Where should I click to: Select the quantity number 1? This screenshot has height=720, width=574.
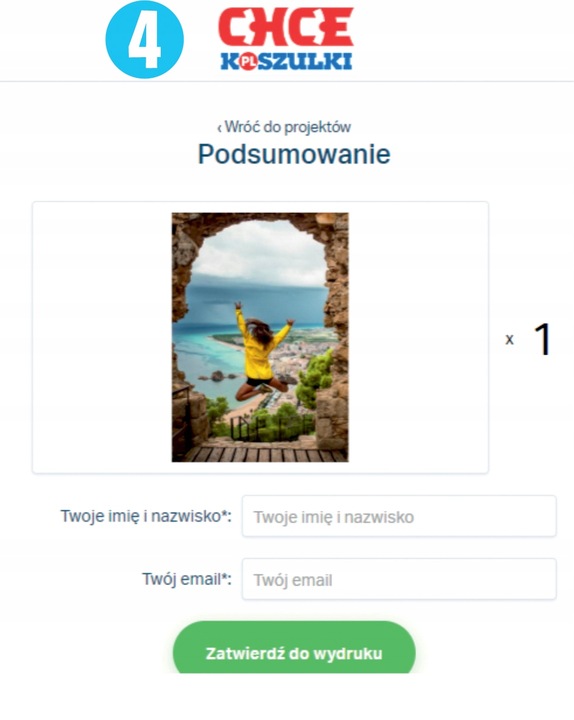543,339
